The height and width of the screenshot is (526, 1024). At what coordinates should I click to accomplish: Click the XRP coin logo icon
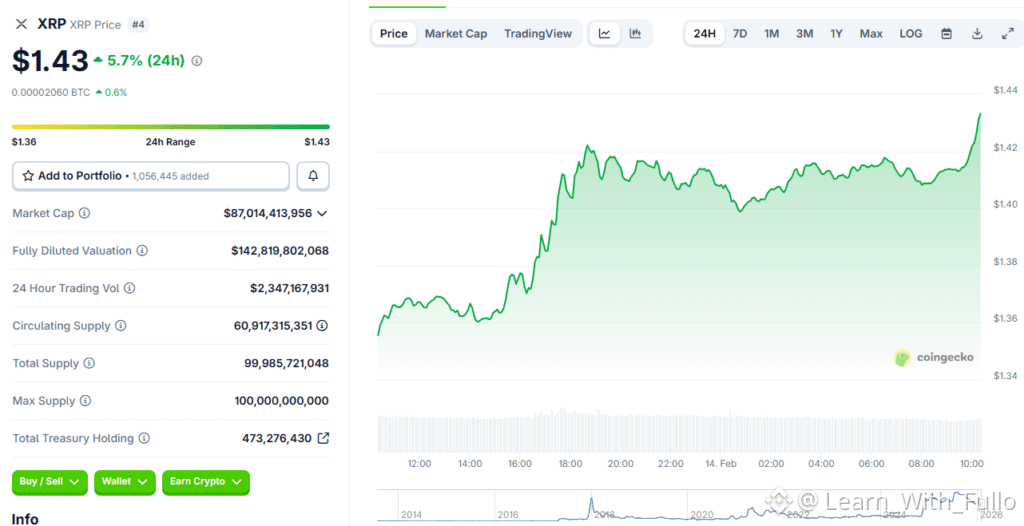click(x=22, y=24)
